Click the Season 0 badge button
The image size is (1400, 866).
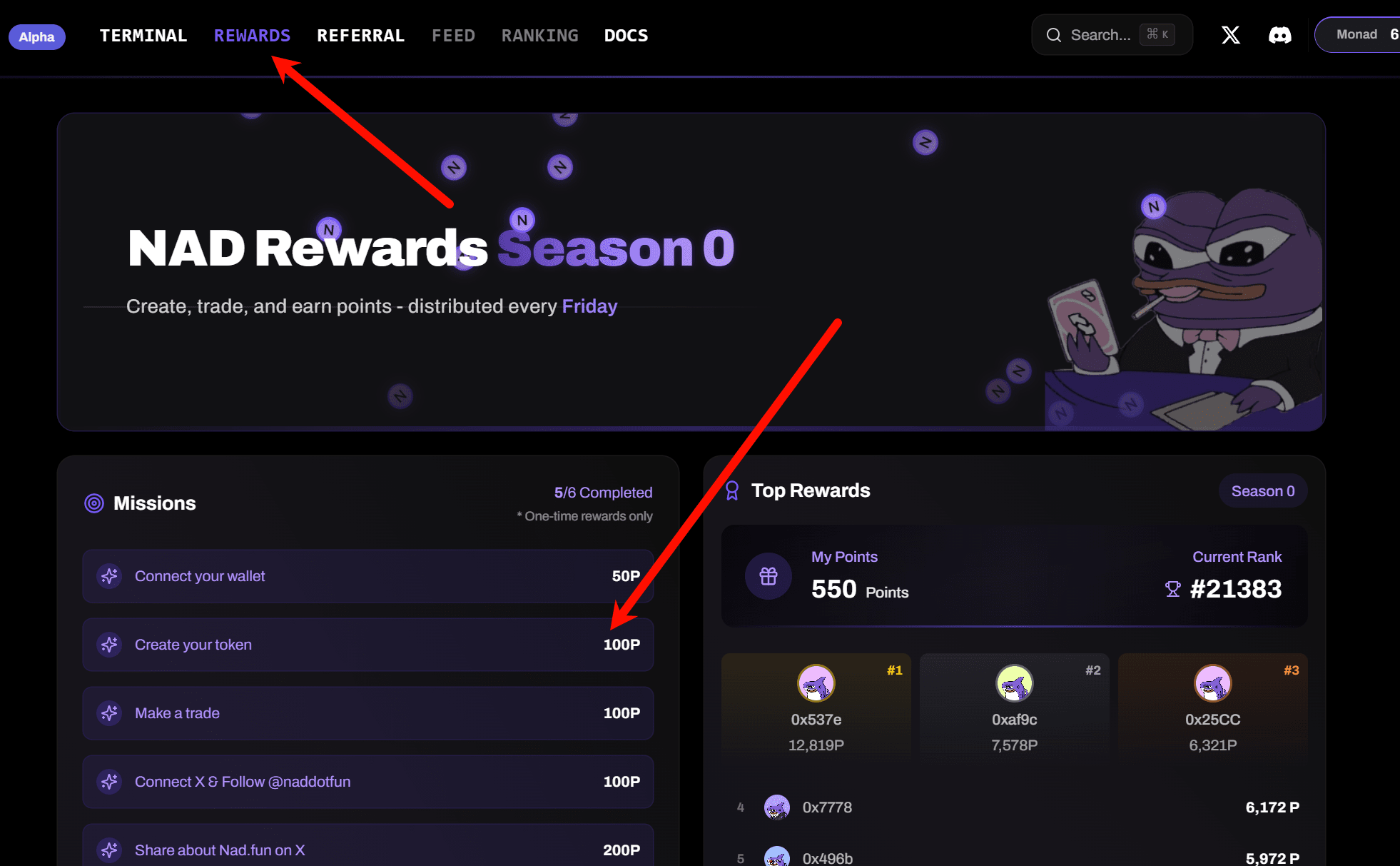(x=1262, y=490)
